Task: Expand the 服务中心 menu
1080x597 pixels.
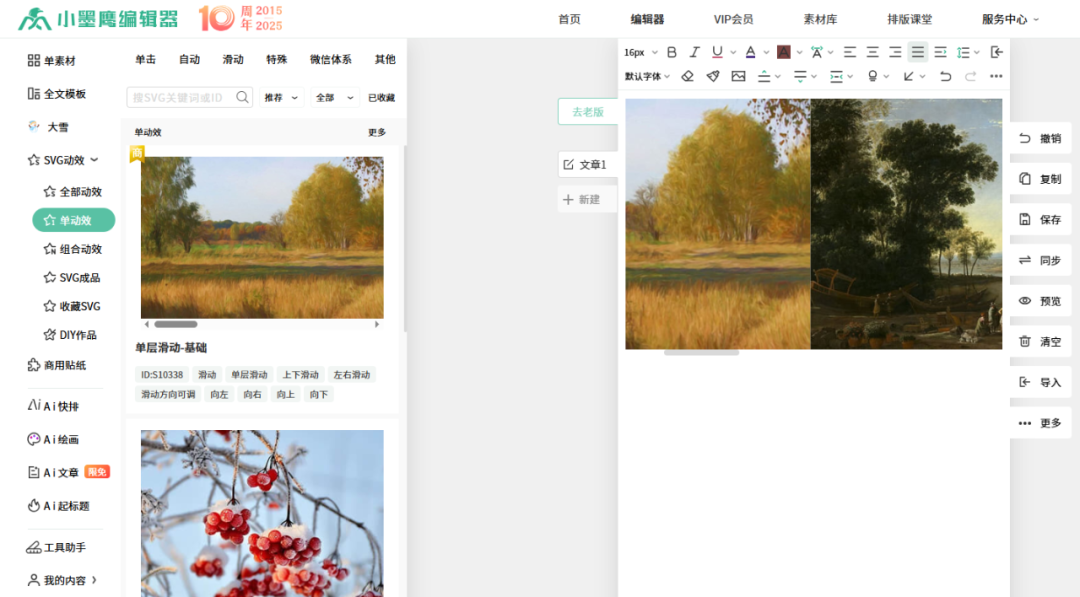Action: pyautogui.click(x=1010, y=19)
